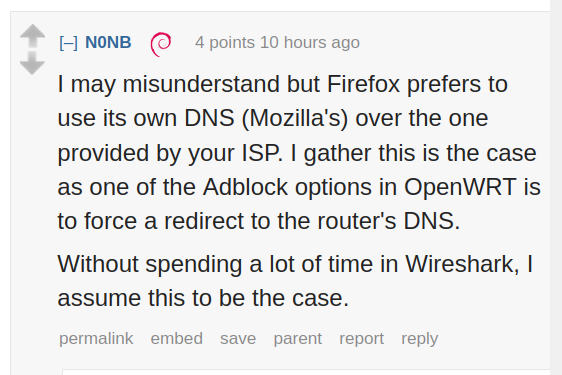Click the word Wireshark in the comment
Screen dimensions: 562x375
click(x=462, y=264)
